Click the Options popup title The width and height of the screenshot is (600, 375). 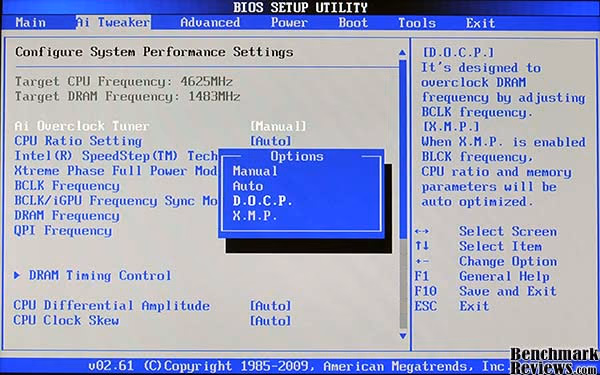(297, 156)
